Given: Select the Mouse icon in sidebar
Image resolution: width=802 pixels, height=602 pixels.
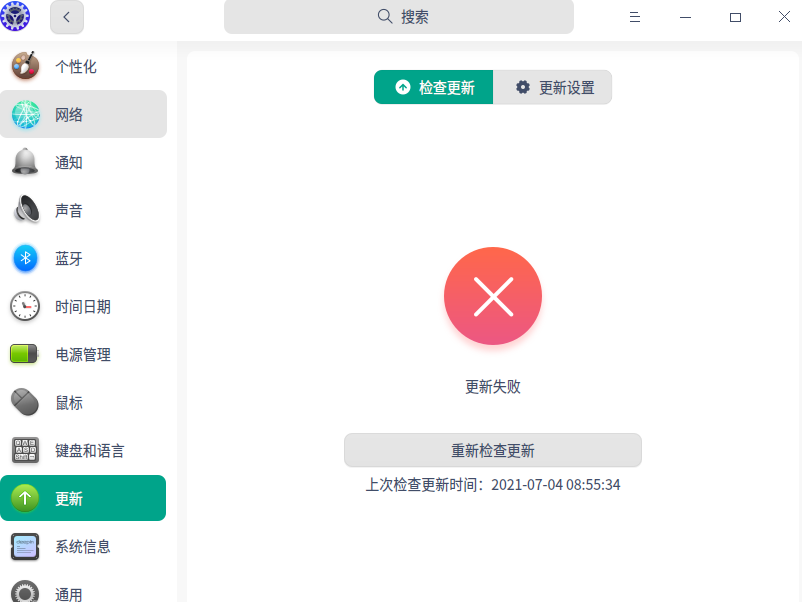Looking at the screenshot, I should (25, 402).
